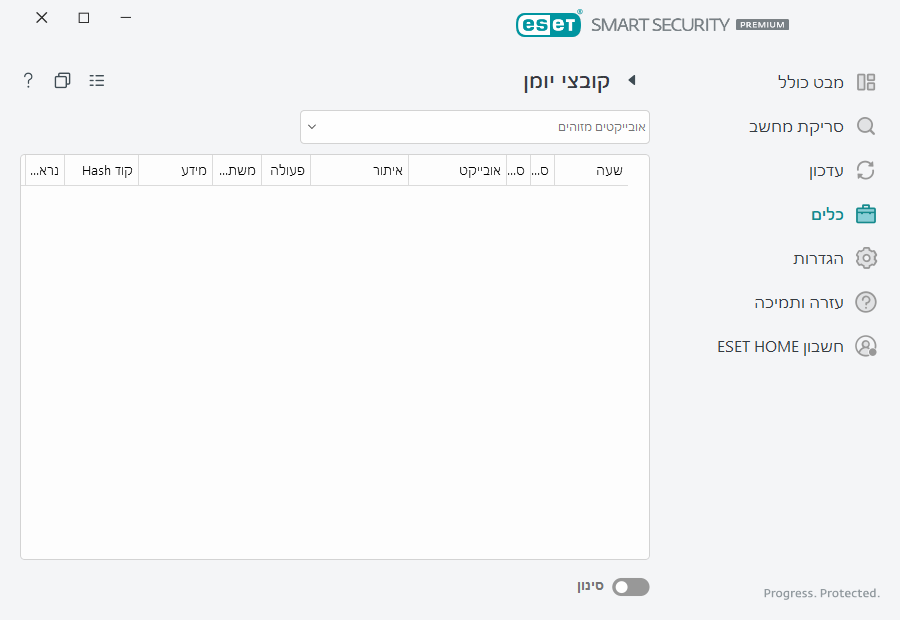Navigate to the הגדרות section
900x620 pixels.
pyautogui.click(x=820, y=258)
